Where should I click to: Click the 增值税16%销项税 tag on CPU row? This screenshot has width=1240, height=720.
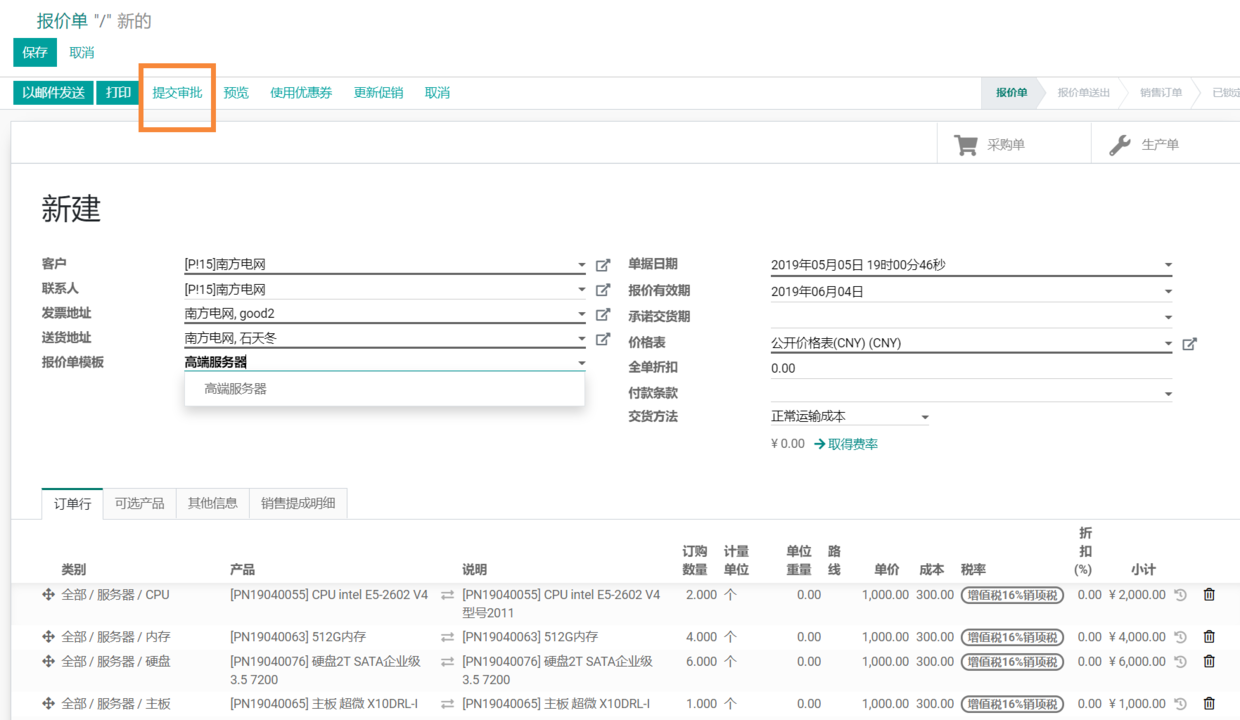(x=1012, y=595)
